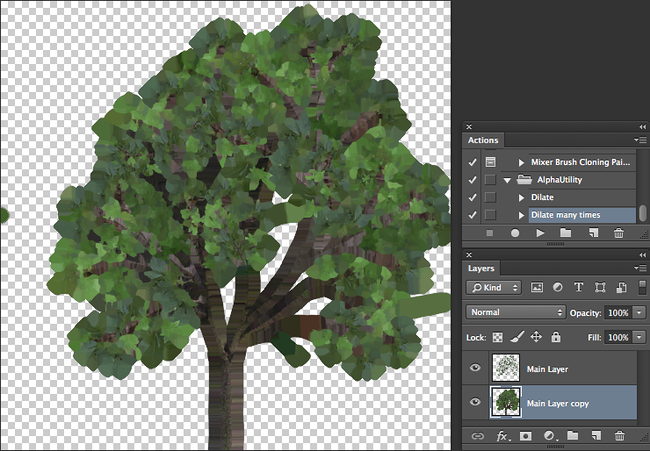Select the Layers panel tab
The width and height of the screenshot is (650, 451).
[482, 268]
